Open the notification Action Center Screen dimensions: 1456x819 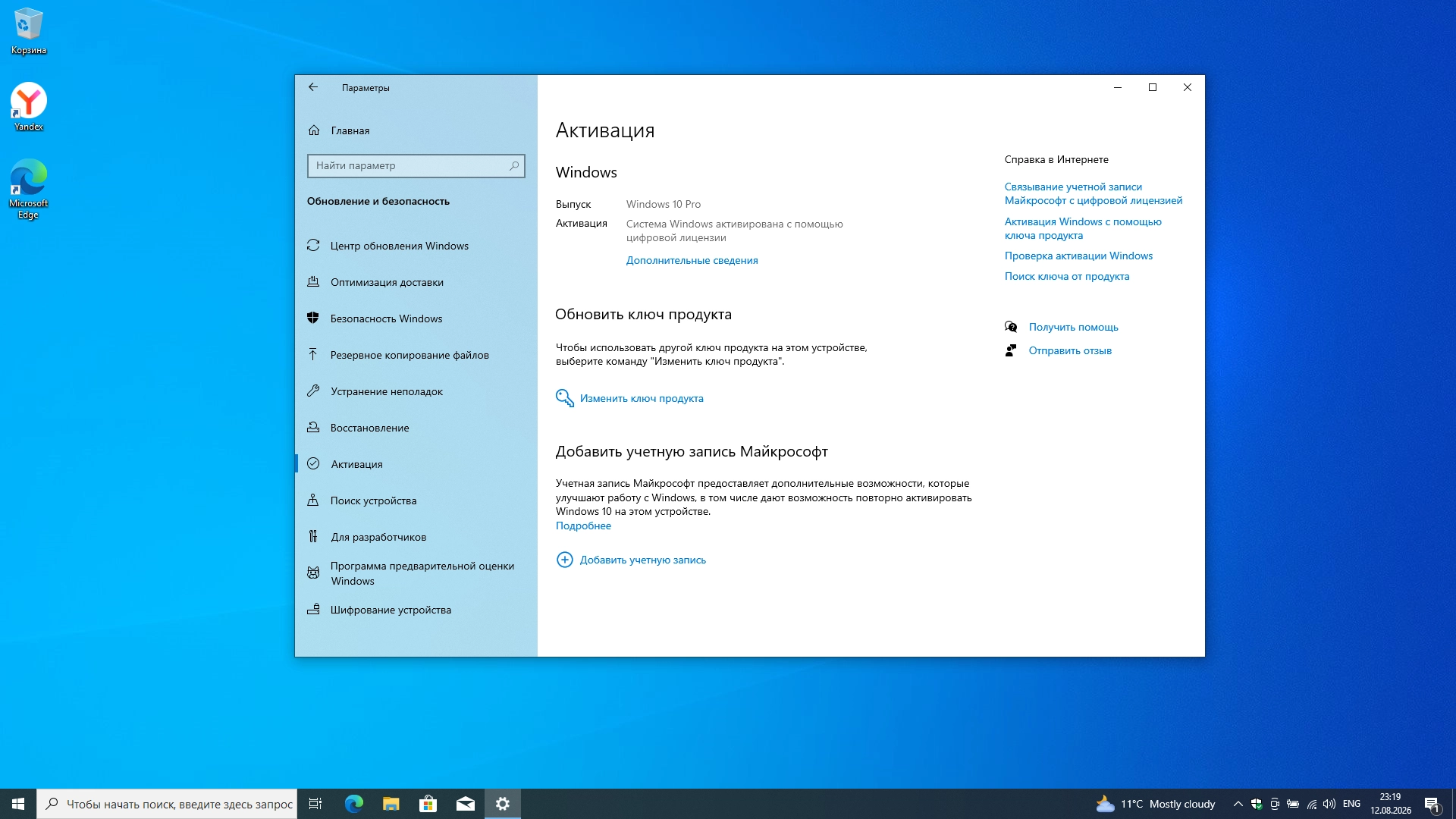(x=1432, y=804)
